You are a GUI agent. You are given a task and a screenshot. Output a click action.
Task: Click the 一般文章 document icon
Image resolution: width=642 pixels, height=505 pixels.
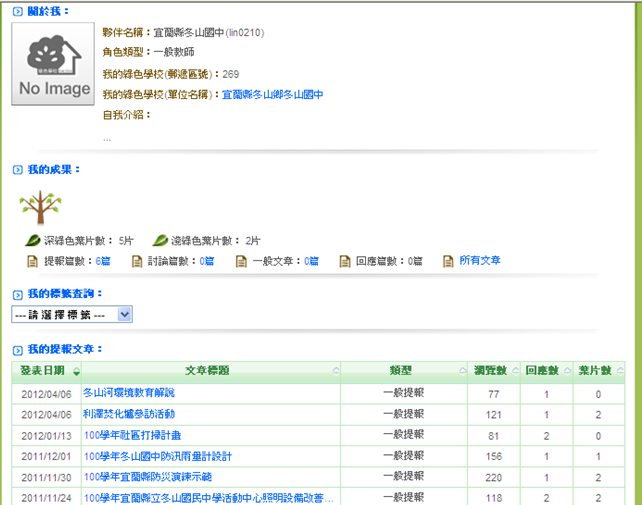240,261
